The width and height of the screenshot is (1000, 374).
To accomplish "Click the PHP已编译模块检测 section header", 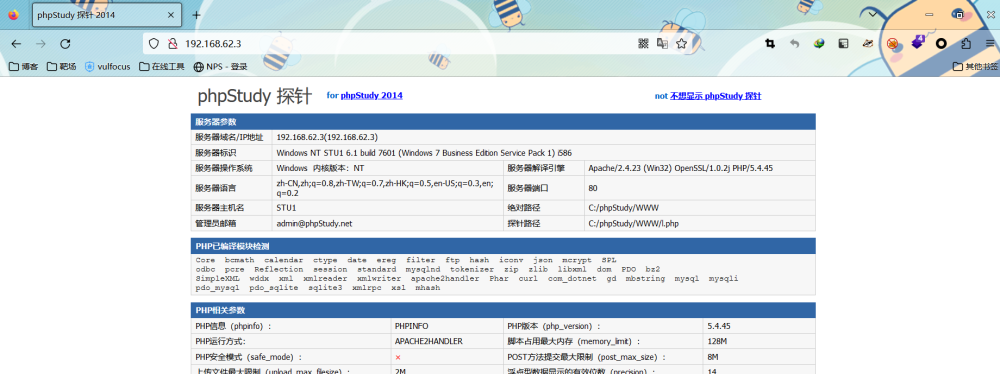I will coord(503,246).
